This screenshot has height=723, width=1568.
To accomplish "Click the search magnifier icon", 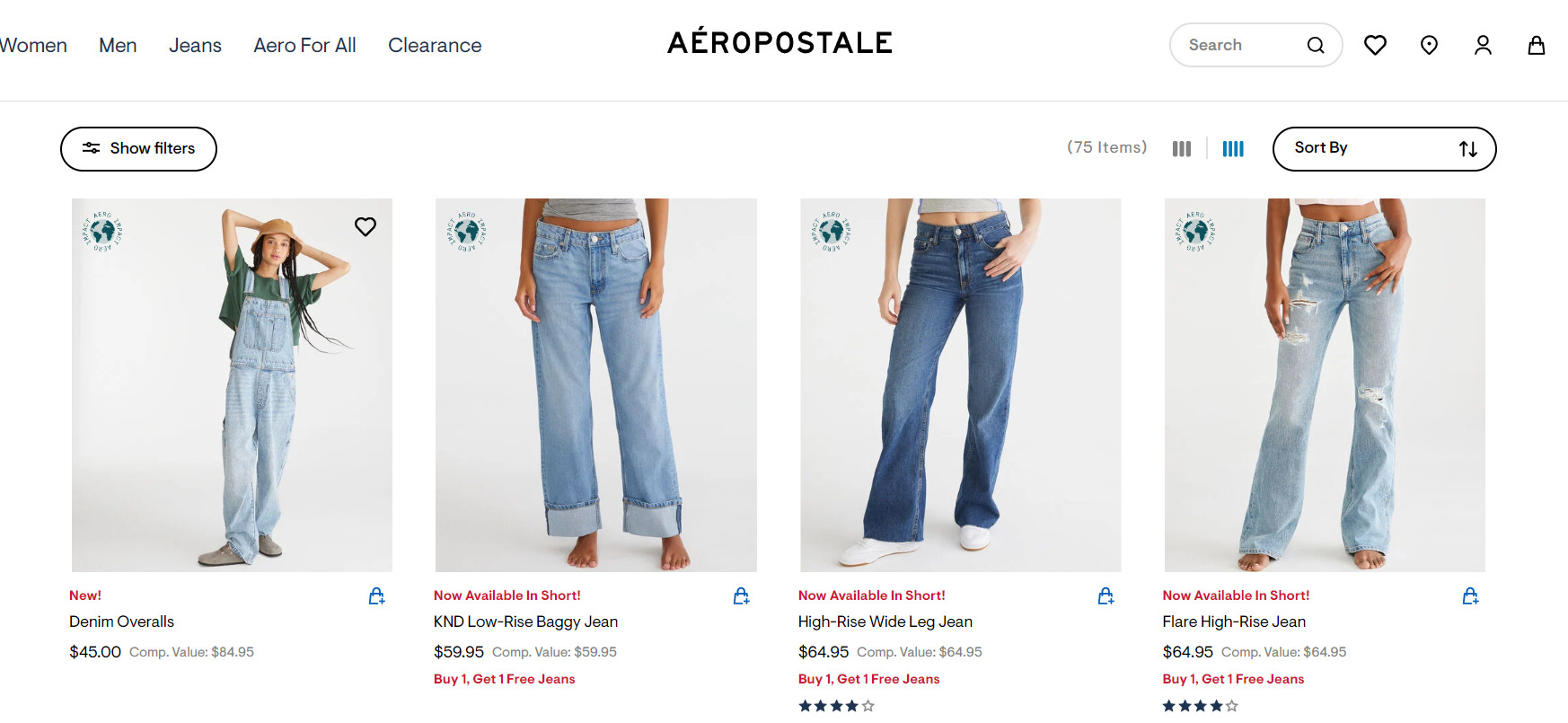I will pyautogui.click(x=1315, y=45).
